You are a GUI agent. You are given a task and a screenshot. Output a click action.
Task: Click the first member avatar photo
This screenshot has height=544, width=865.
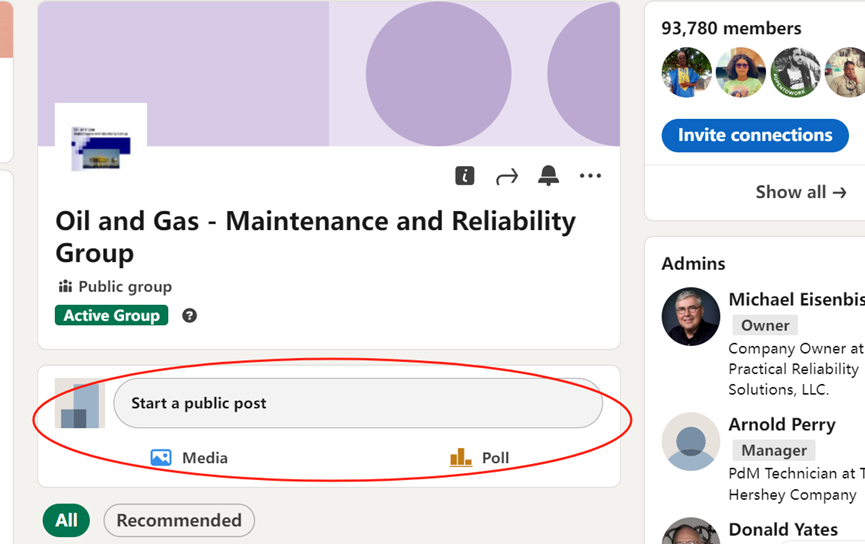click(x=687, y=73)
